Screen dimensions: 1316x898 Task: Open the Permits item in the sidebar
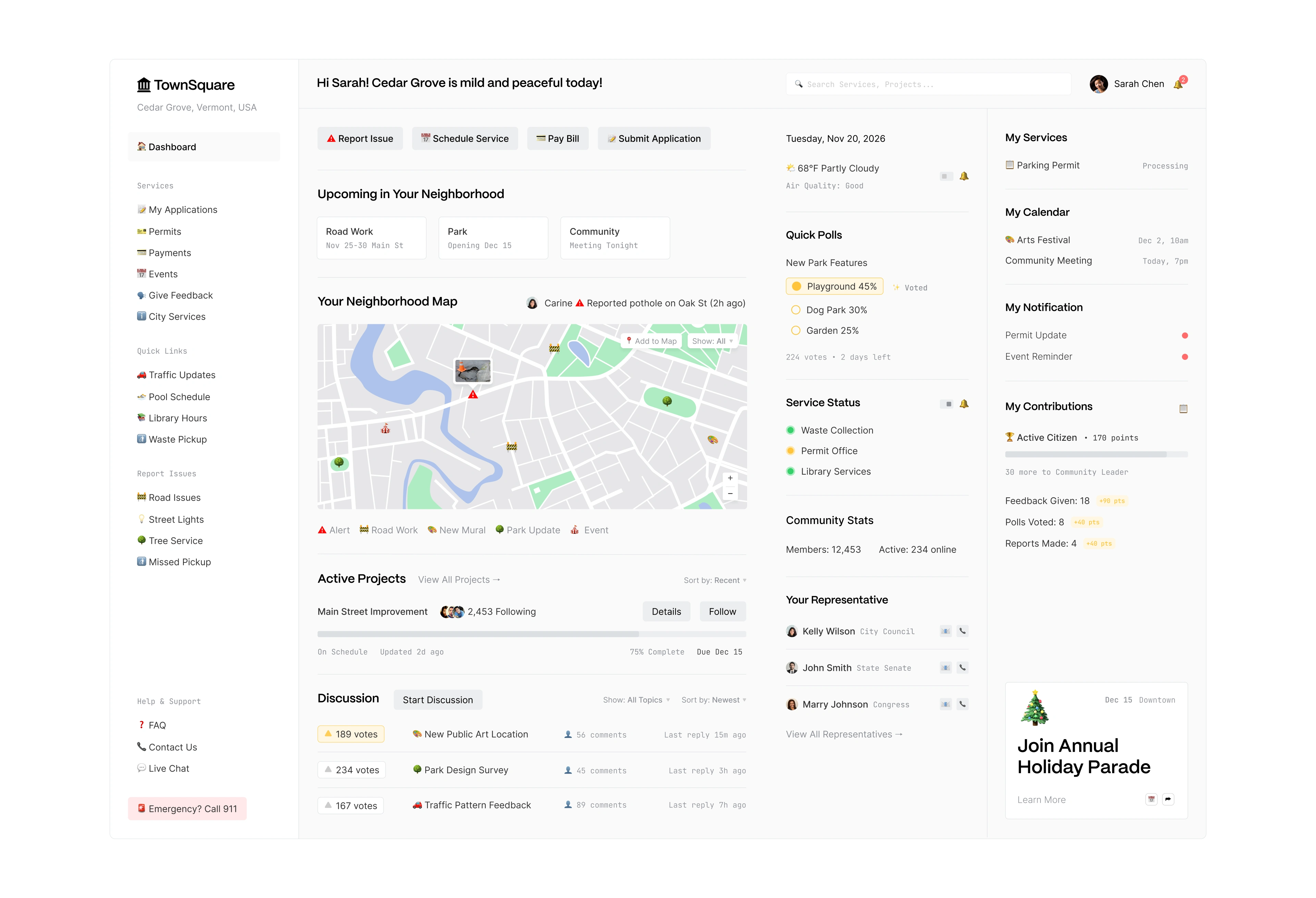[164, 232]
